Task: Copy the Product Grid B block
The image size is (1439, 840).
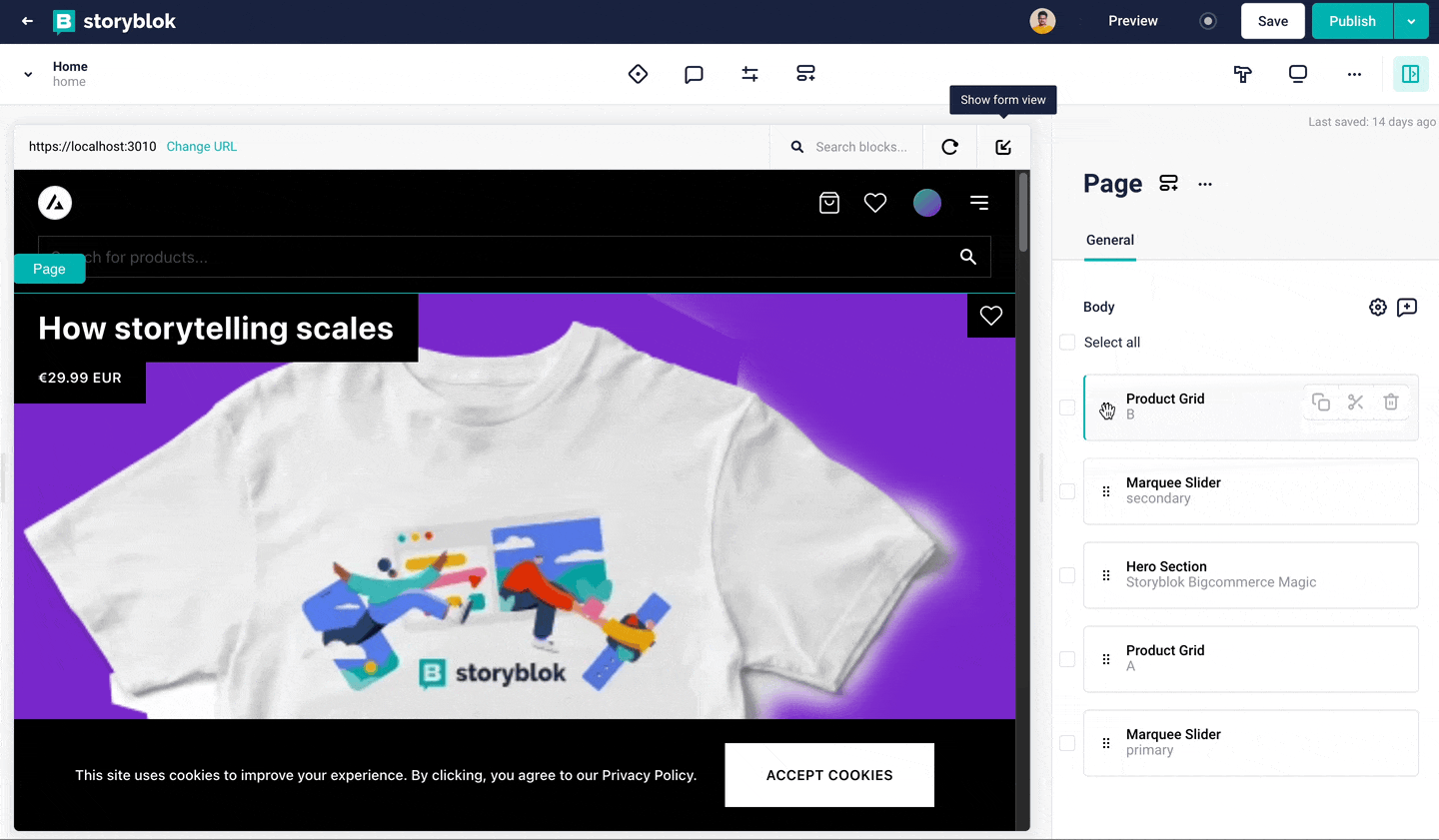Action: click(x=1321, y=402)
